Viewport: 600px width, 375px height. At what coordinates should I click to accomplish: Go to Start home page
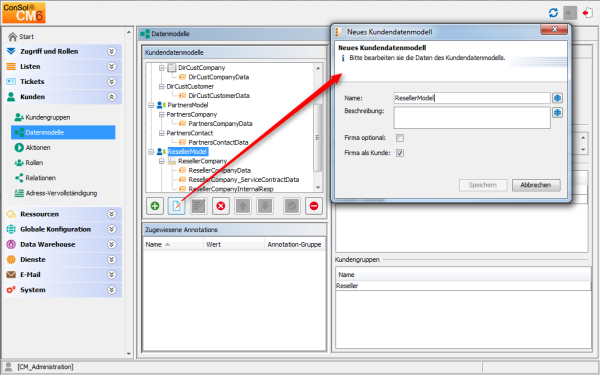point(21,36)
